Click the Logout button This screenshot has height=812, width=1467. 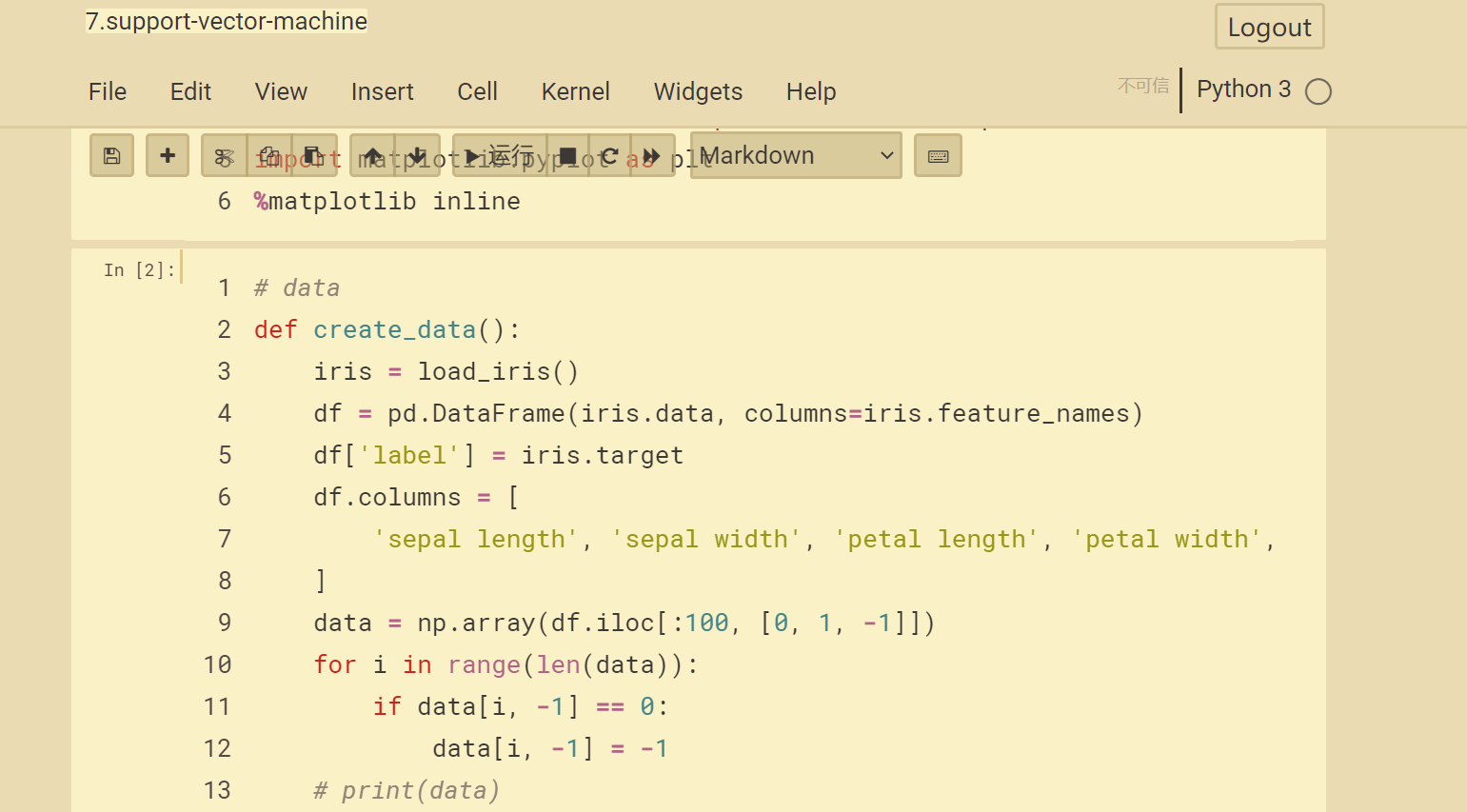click(x=1269, y=27)
